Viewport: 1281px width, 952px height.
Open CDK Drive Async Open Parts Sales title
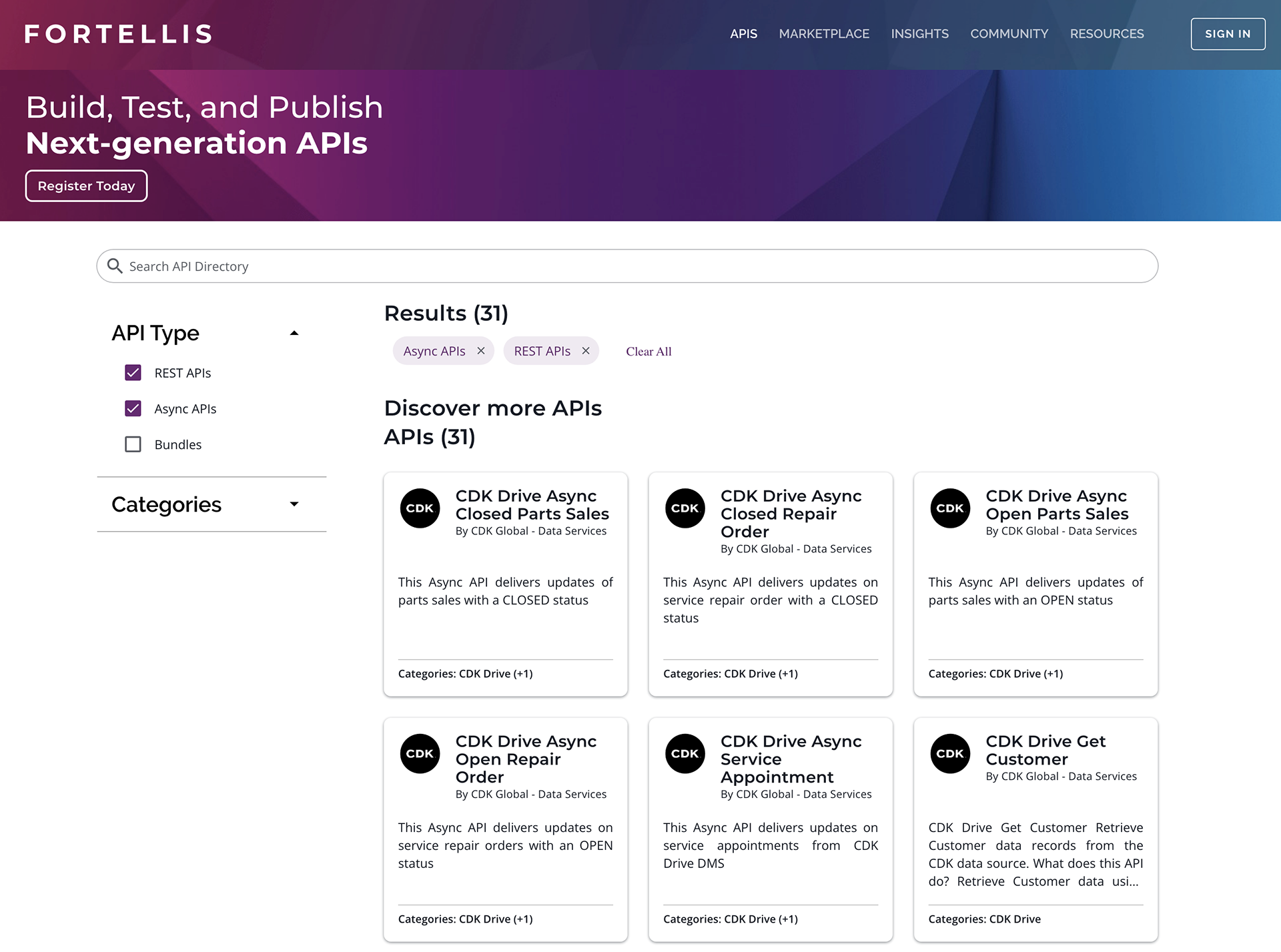tap(1057, 505)
